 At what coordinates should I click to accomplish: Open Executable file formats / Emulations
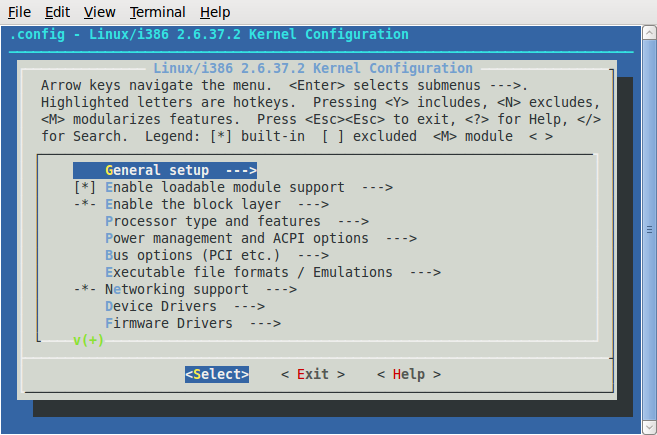[x=273, y=272]
